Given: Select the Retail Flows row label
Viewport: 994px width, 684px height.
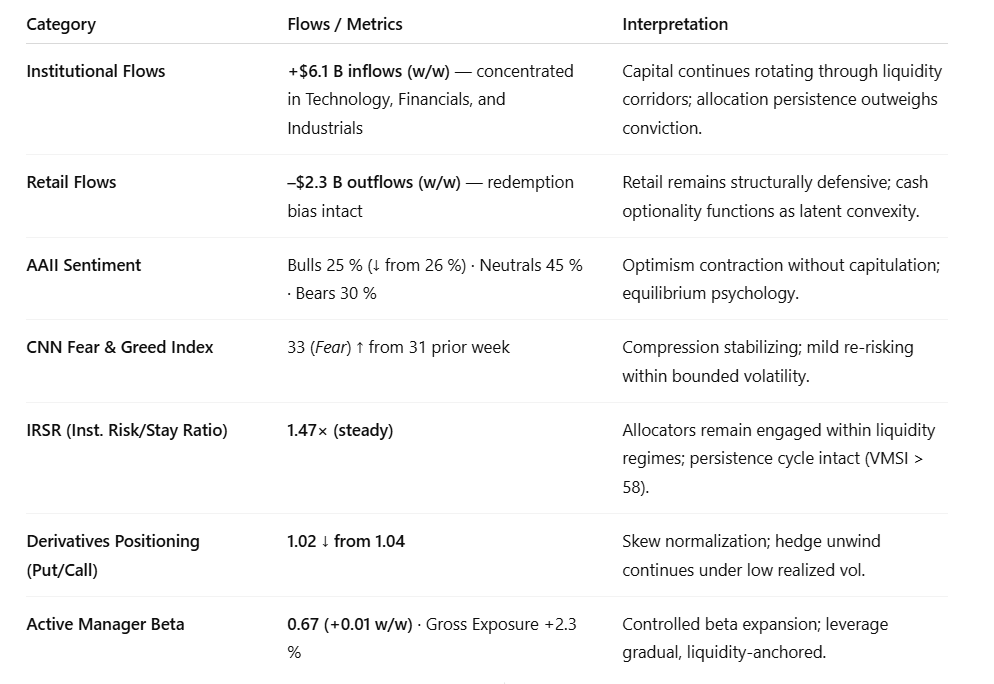Looking at the screenshot, I should [x=71, y=182].
